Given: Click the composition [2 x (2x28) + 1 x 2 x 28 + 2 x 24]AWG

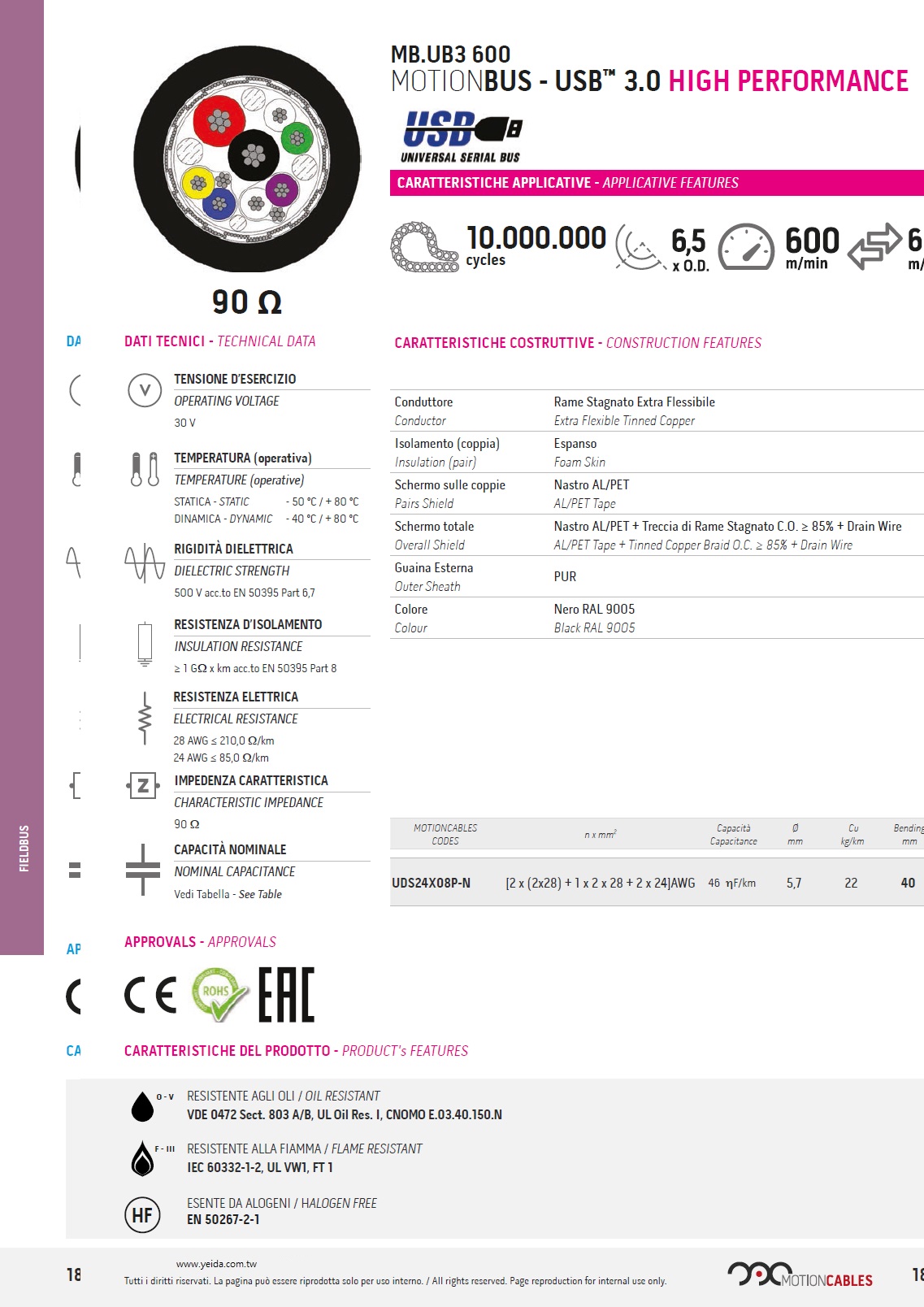Looking at the screenshot, I should click(601, 883).
